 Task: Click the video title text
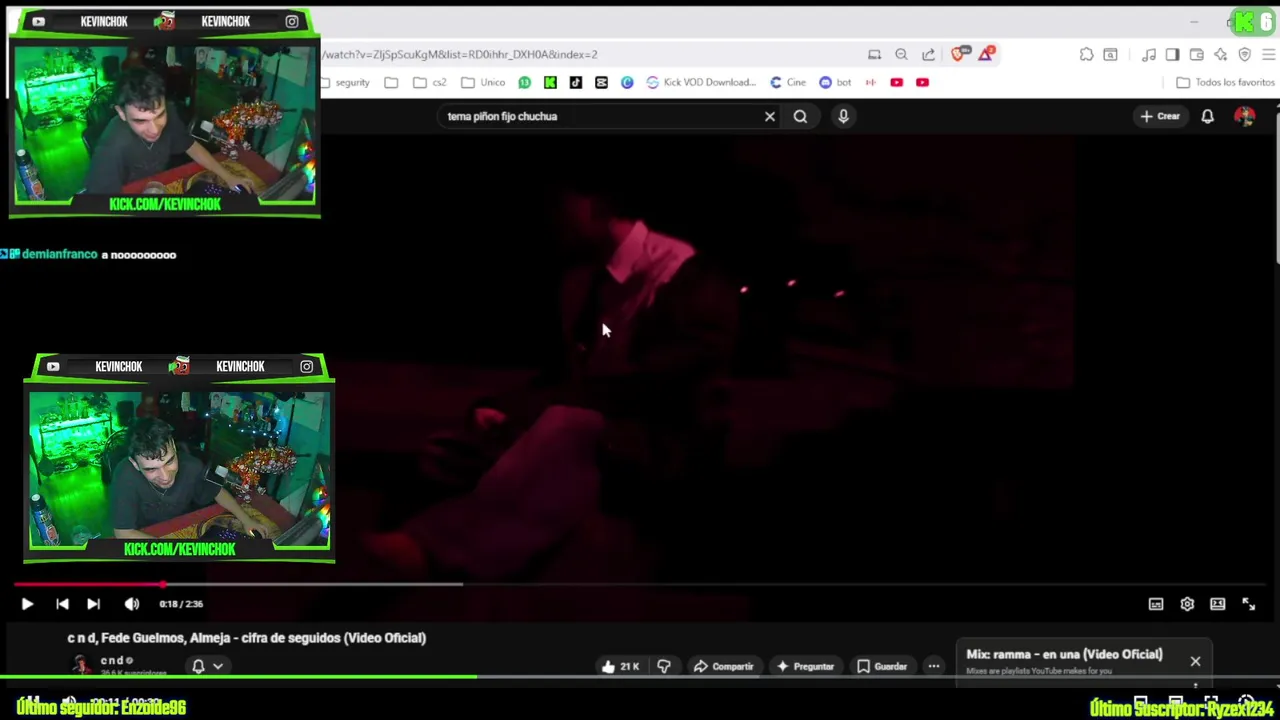point(247,638)
